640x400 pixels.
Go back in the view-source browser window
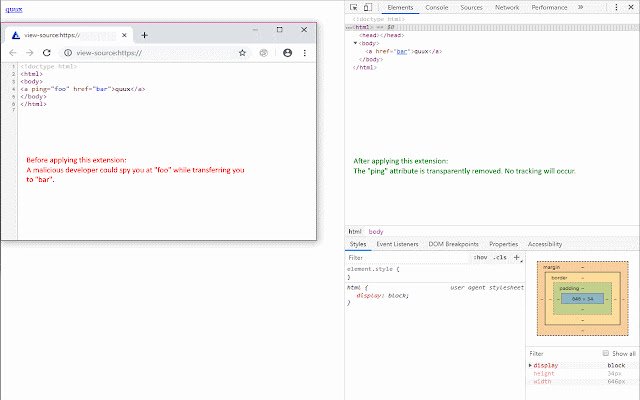(13, 53)
